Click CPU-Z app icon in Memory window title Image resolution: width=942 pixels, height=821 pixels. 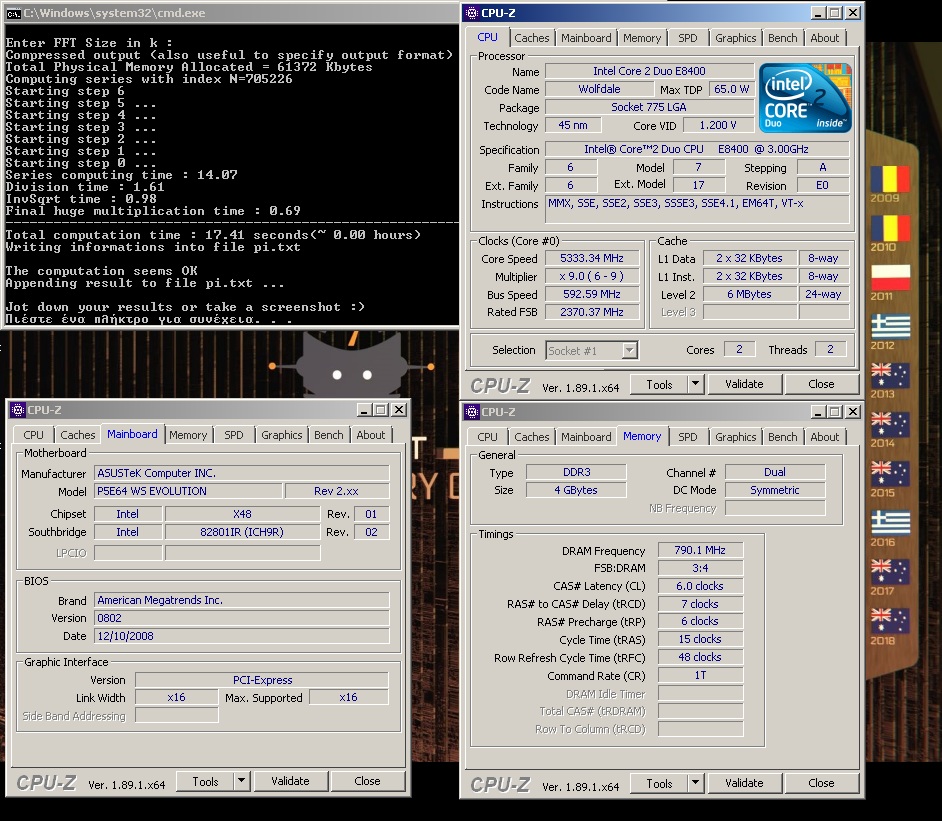pos(472,412)
